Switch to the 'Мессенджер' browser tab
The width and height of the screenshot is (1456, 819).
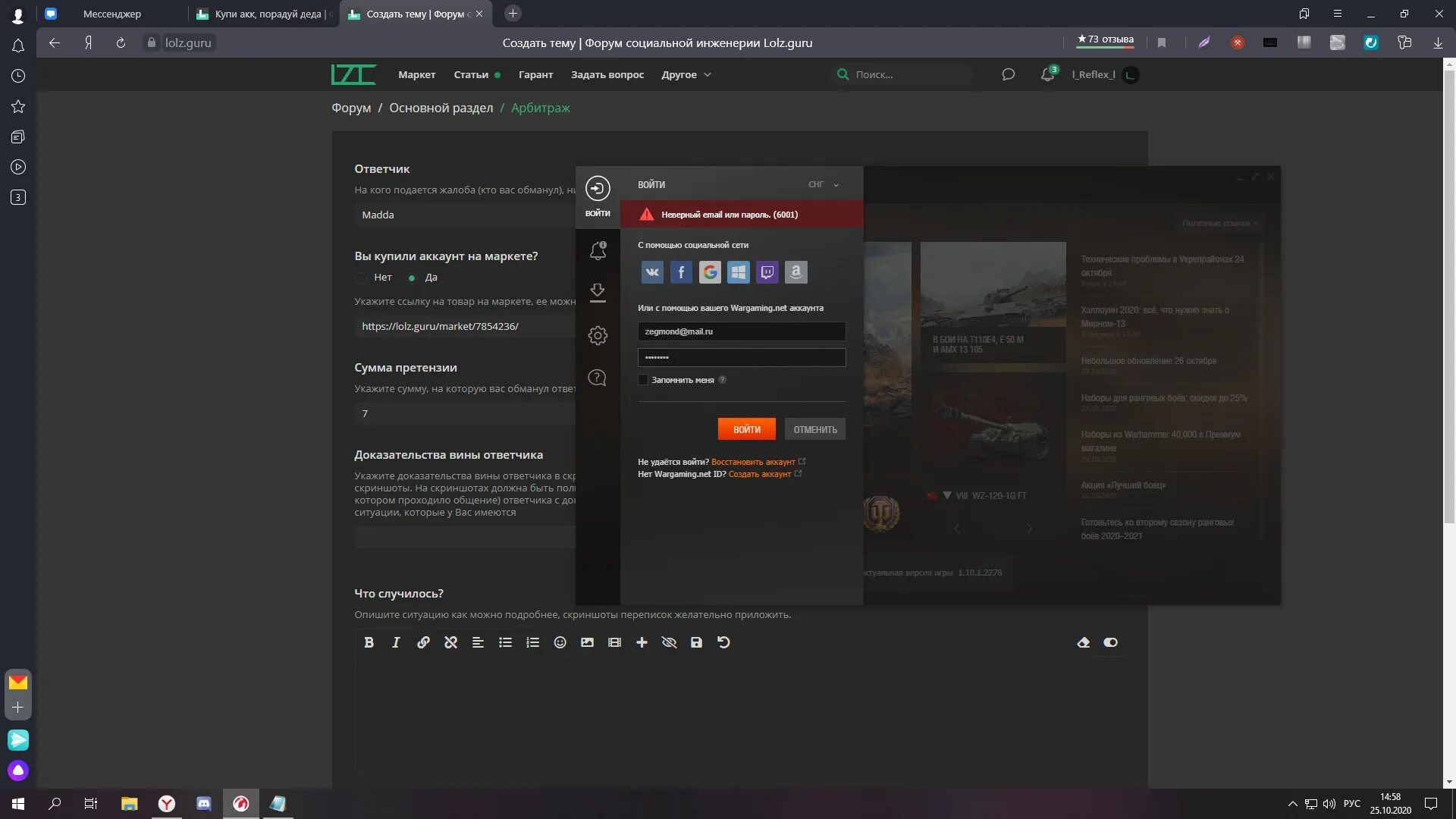[112, 14]
